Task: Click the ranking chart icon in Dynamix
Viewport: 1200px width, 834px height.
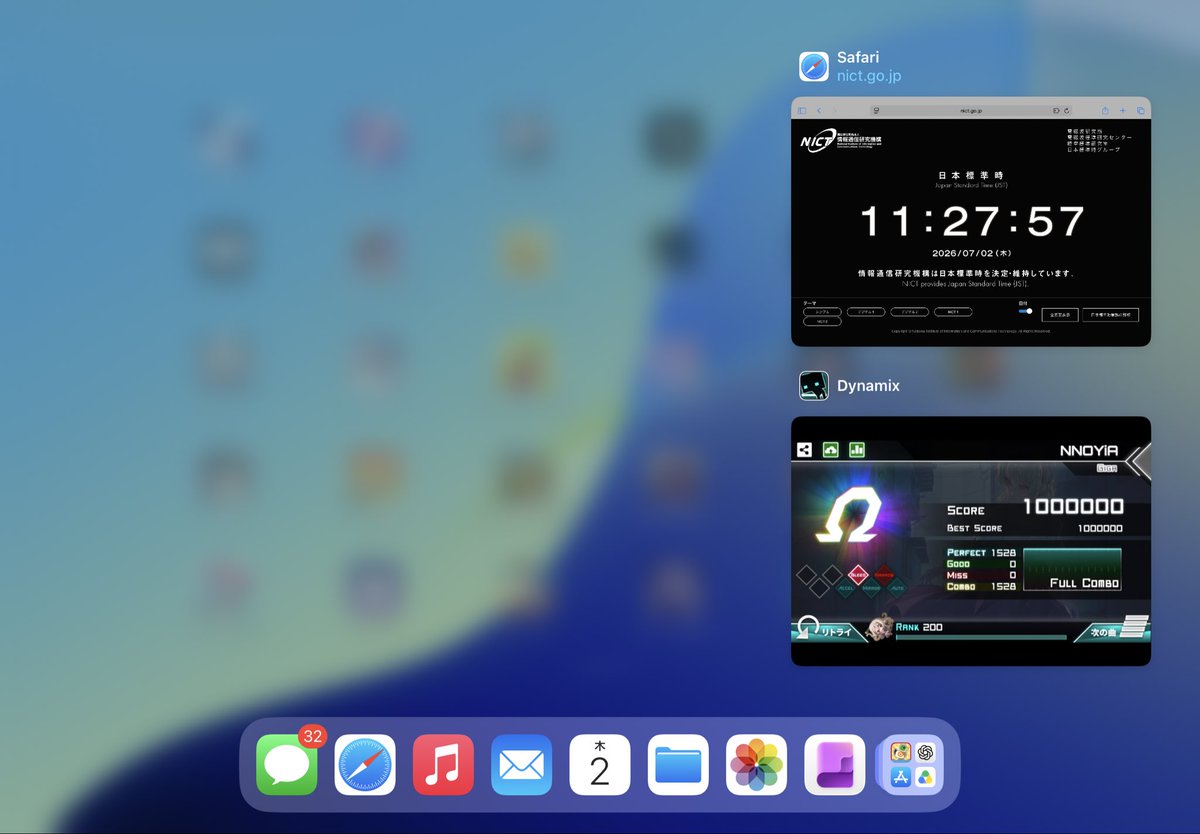Action: pyautogui.click(x=857, y=450)
